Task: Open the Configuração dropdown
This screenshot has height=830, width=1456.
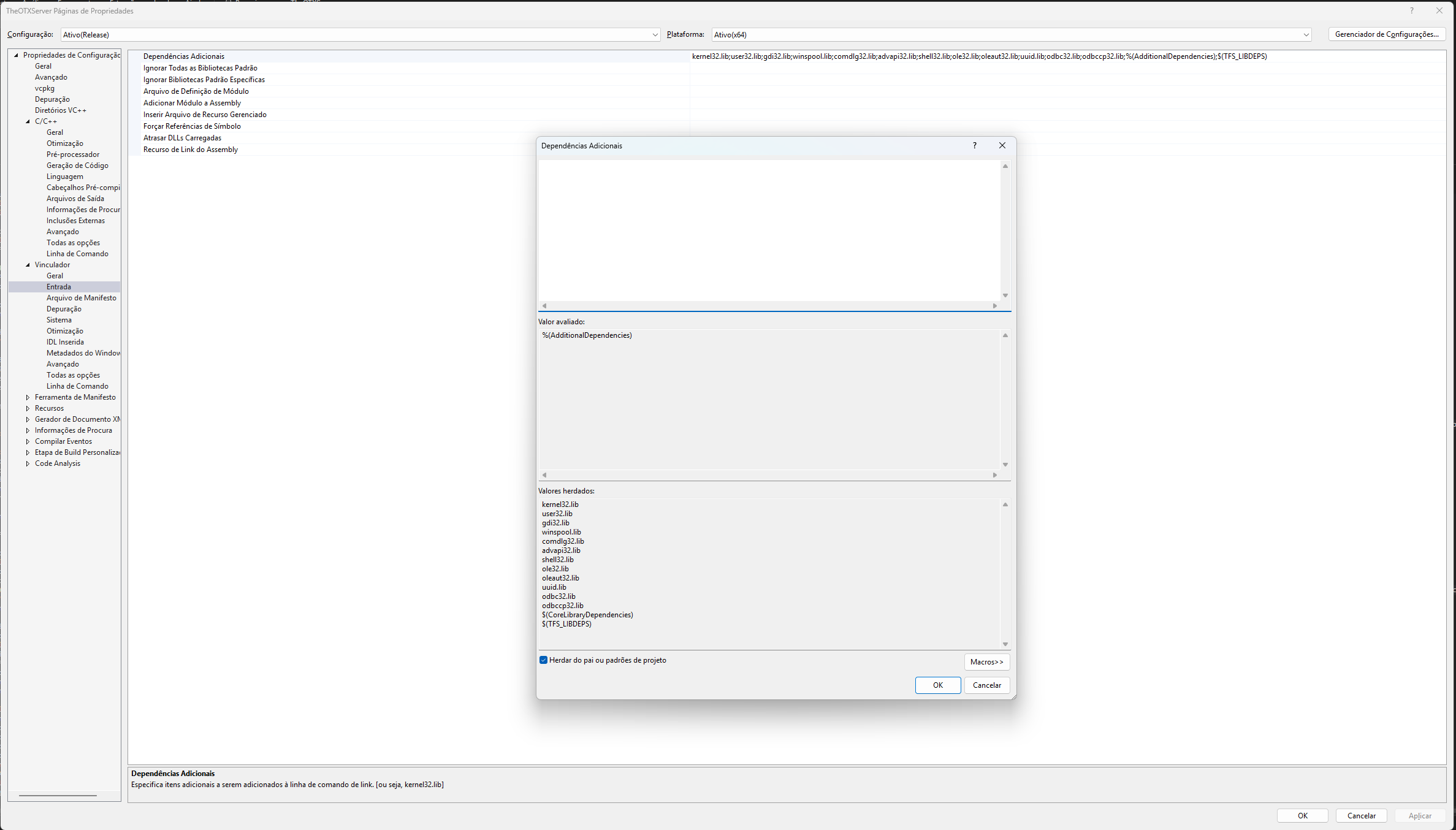Action: [655, 35]
